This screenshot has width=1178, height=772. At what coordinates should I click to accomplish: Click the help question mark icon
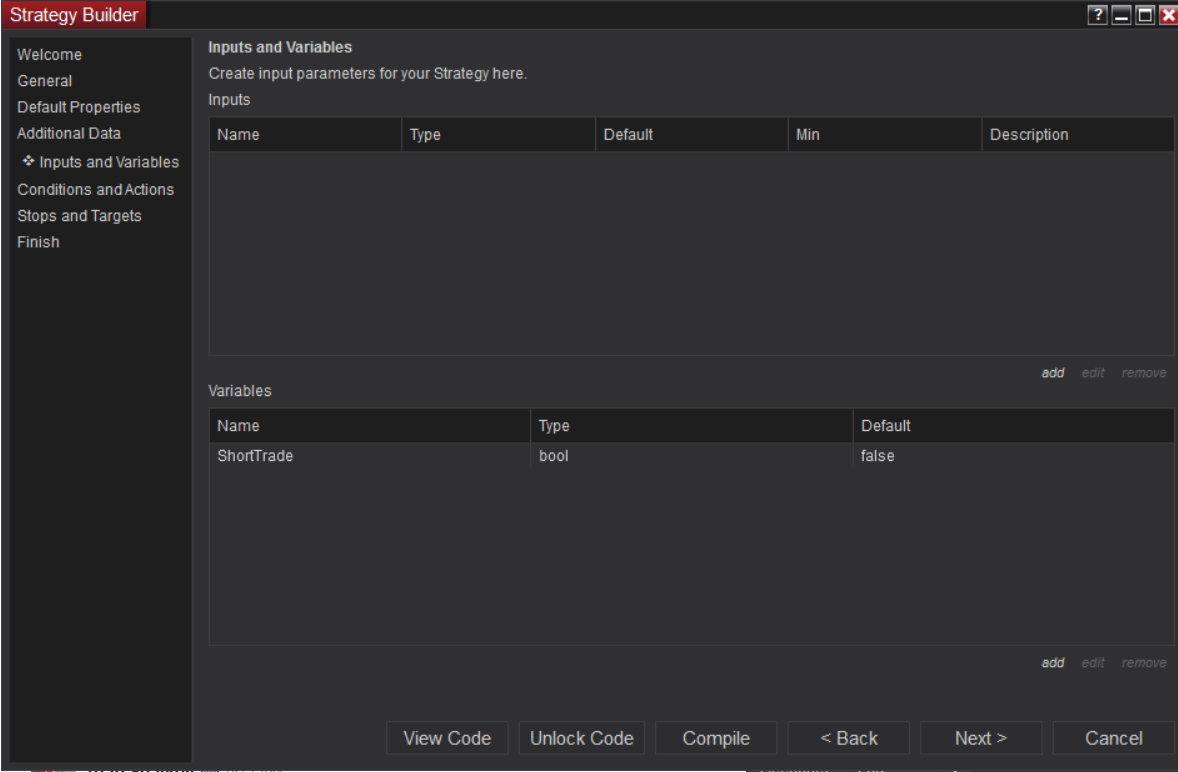coord(1100,15)
